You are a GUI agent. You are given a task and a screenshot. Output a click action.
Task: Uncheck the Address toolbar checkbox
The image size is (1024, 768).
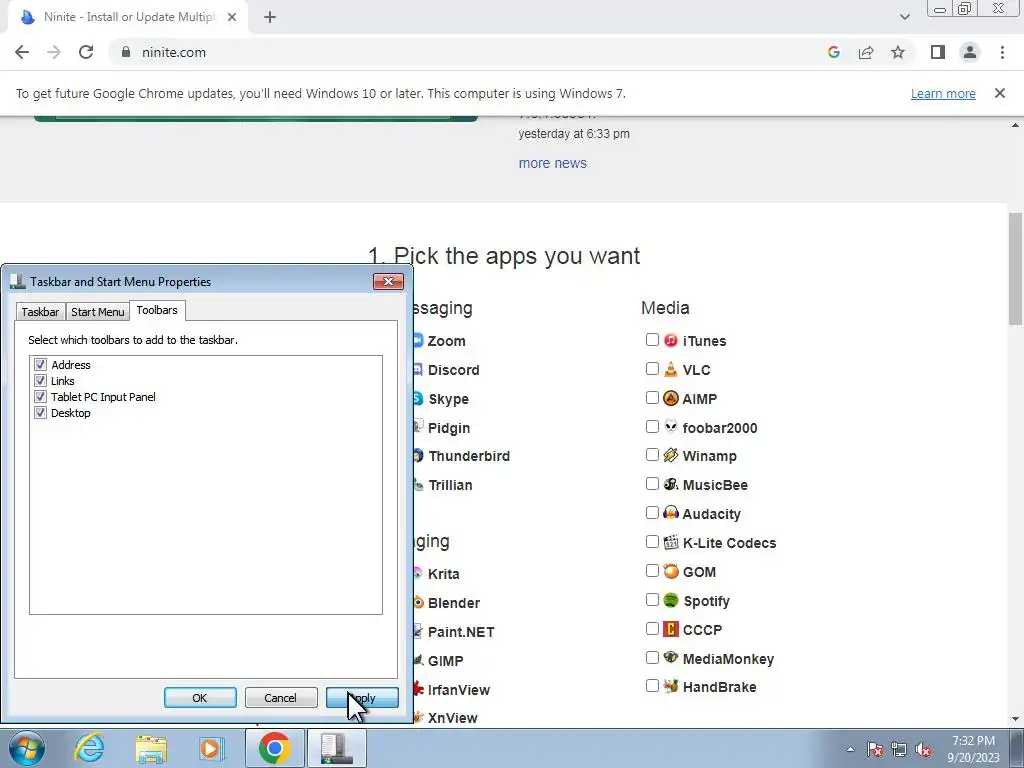tap(40, 364)
